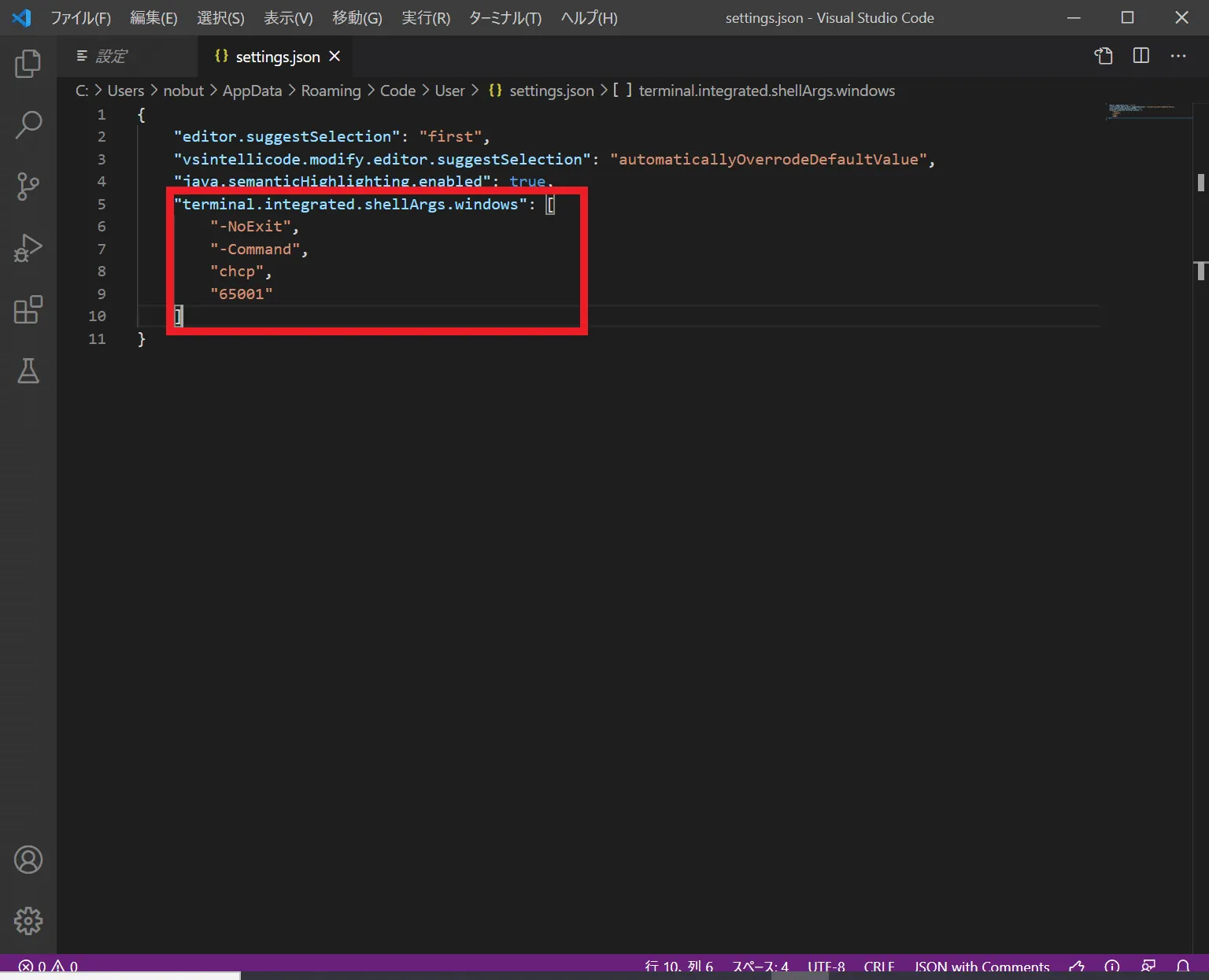Select the settings.json editor tab
1209x980 pixels.
(277, 56)
